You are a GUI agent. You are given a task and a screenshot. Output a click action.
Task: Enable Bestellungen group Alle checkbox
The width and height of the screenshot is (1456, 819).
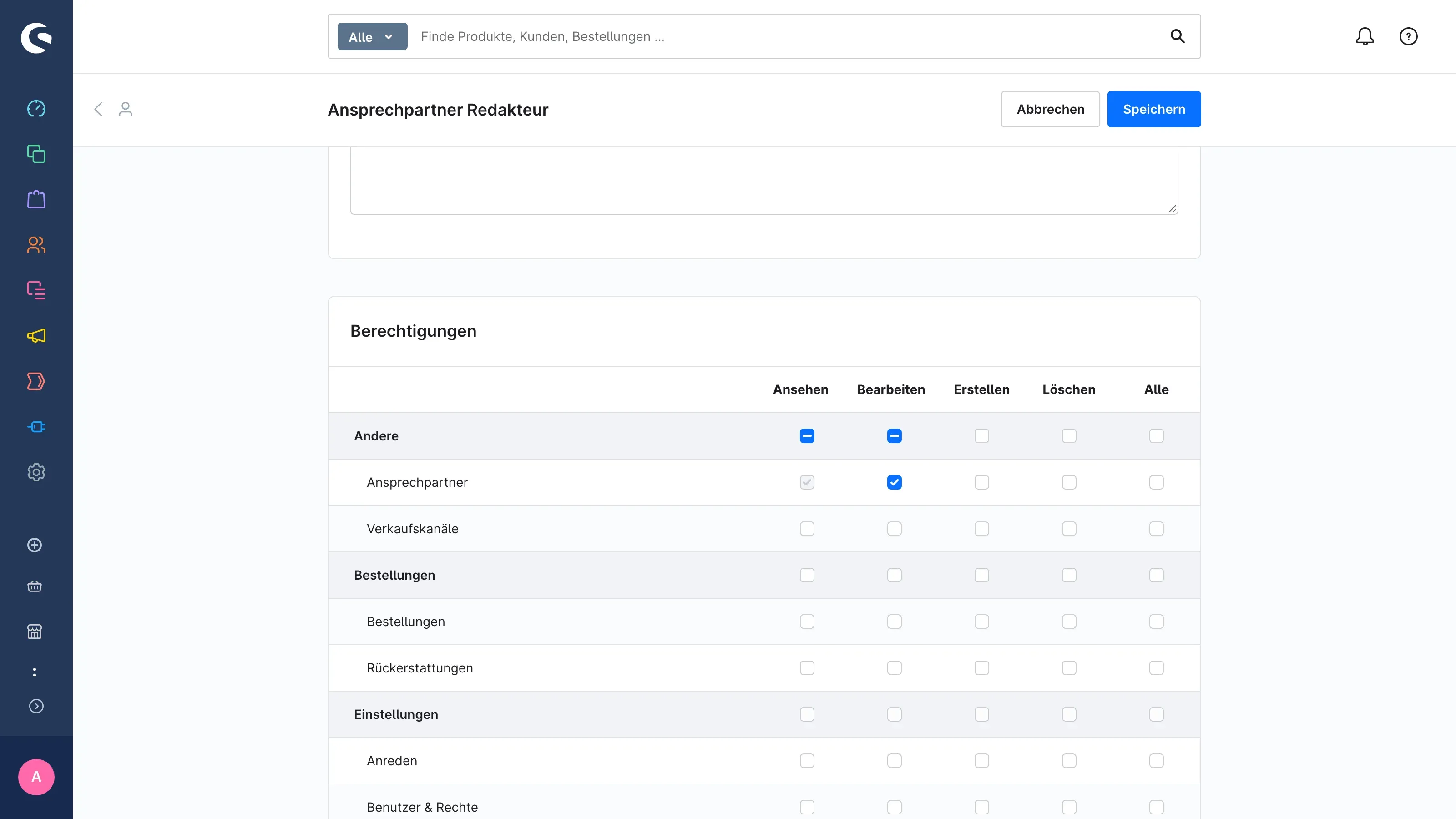coord(1157,575)
